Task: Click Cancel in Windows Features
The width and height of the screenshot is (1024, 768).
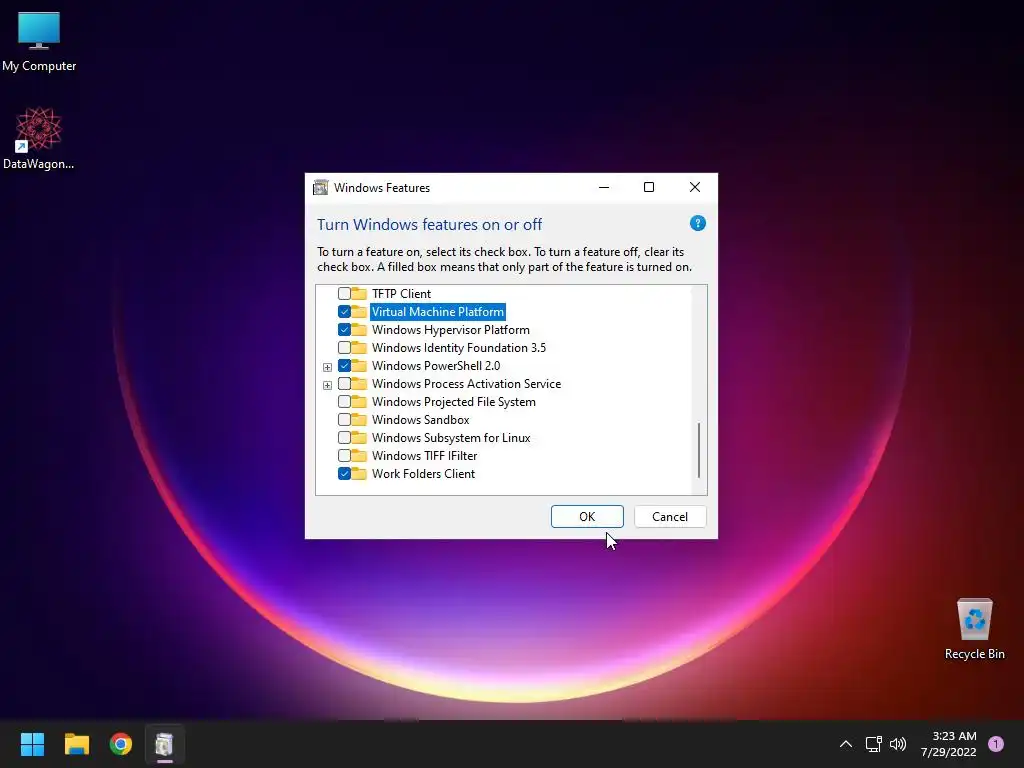Action: pyautogui.click(x=670, y=517)
